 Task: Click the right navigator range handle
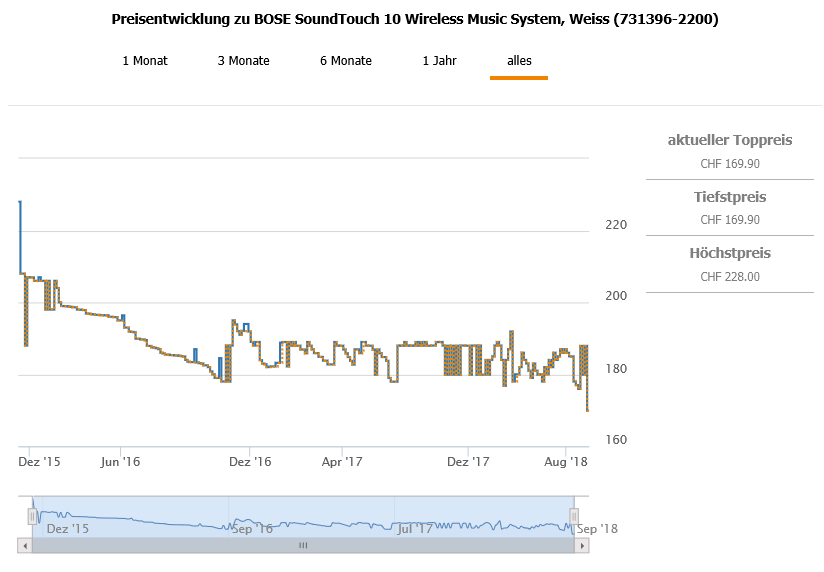pyautogui.click(x=575, y=516)
